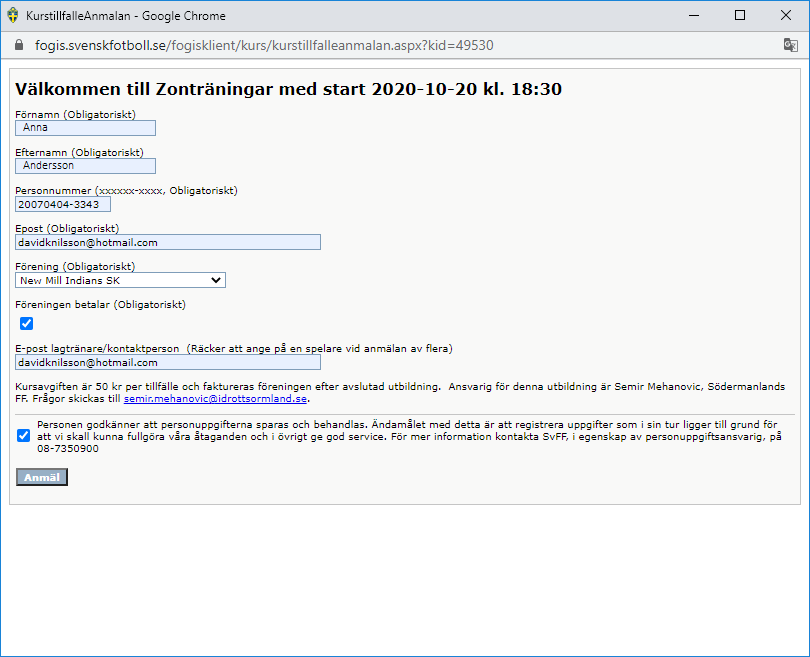Click the Personen godkänner consent text
The image size is (810, 657).
click(x=400, y=436)
